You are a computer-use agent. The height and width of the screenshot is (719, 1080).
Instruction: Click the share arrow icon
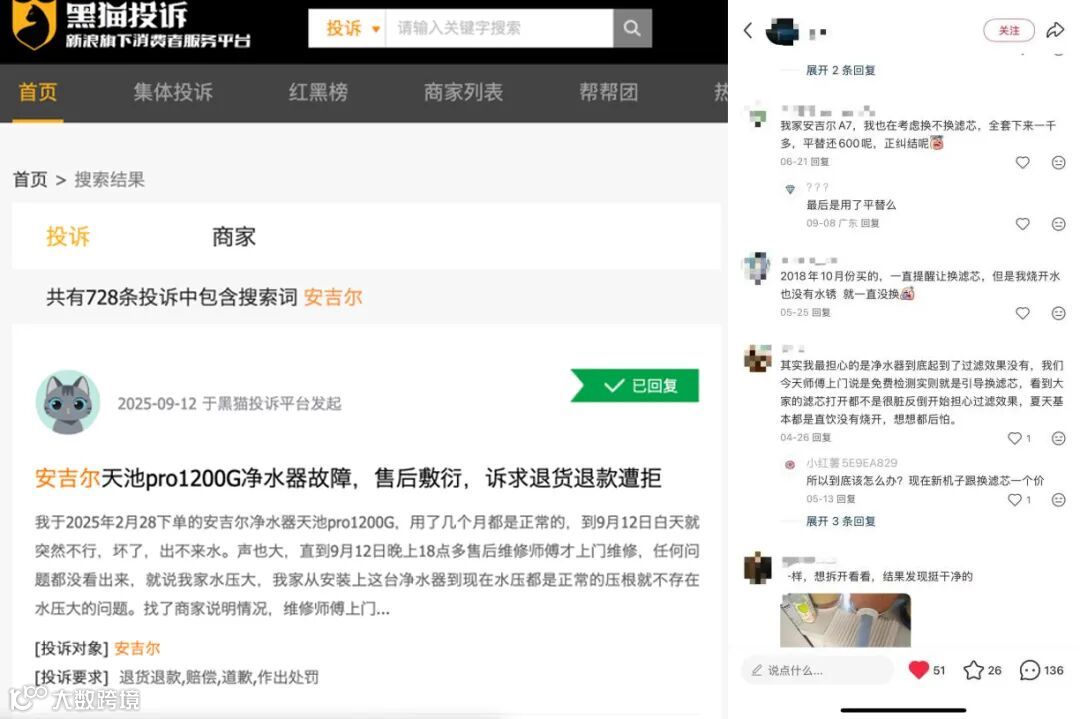[1055, 30]
